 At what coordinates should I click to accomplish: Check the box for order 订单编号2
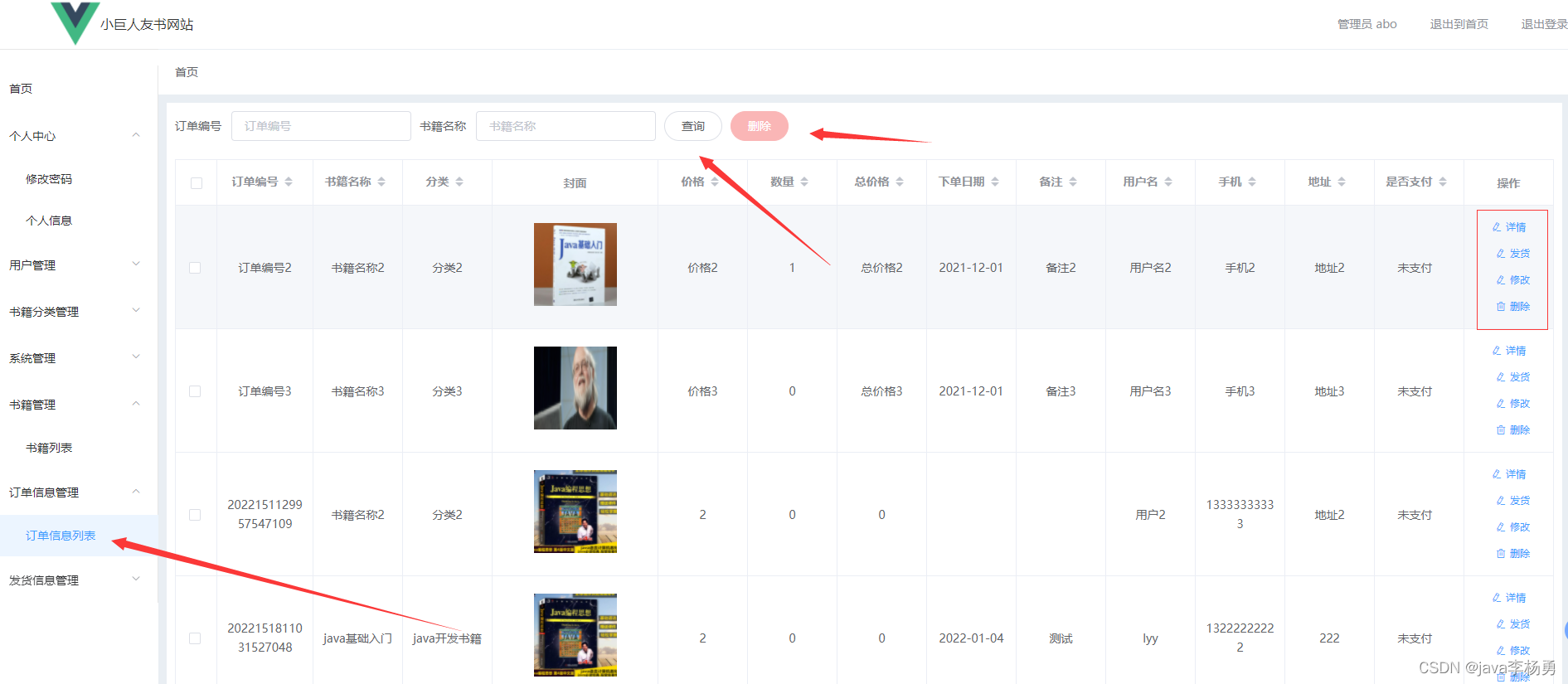pyautogui.click(x=195, y=268)
